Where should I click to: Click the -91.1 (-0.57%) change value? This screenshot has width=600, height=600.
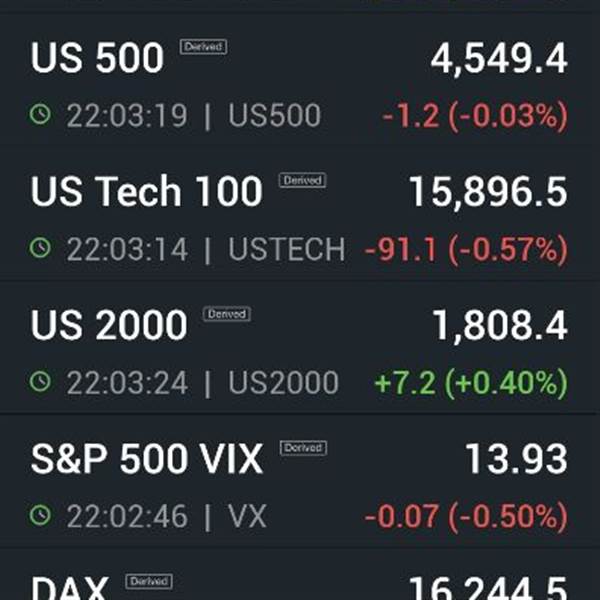click(x=466, y=250)
